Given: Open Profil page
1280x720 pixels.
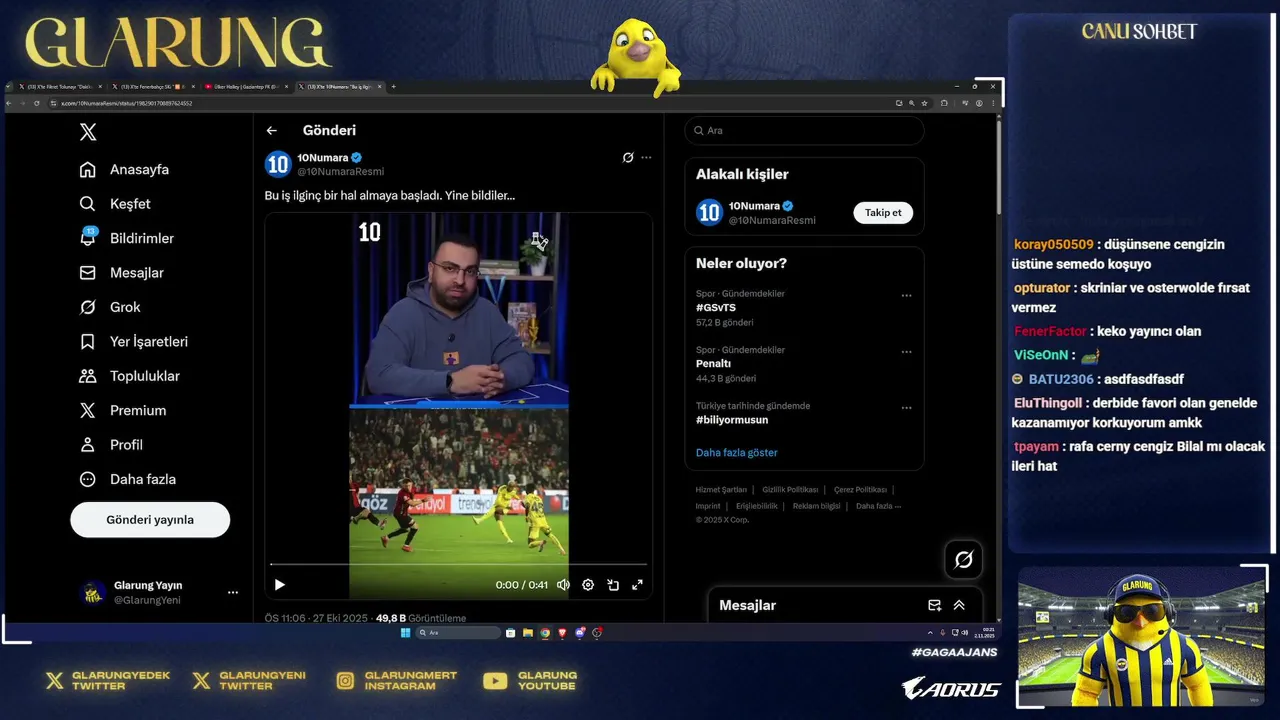Looking at the screenshot, I should 112,445.
